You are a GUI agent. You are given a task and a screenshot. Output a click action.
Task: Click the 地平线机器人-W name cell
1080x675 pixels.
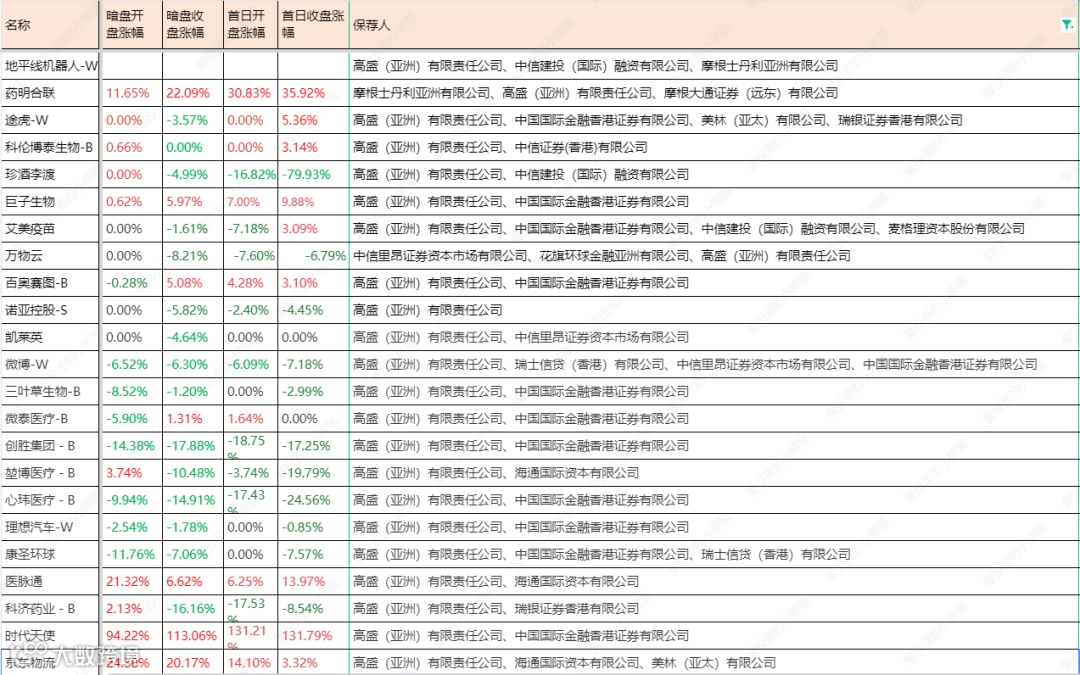pyautogui.click(x=50, y=66)
